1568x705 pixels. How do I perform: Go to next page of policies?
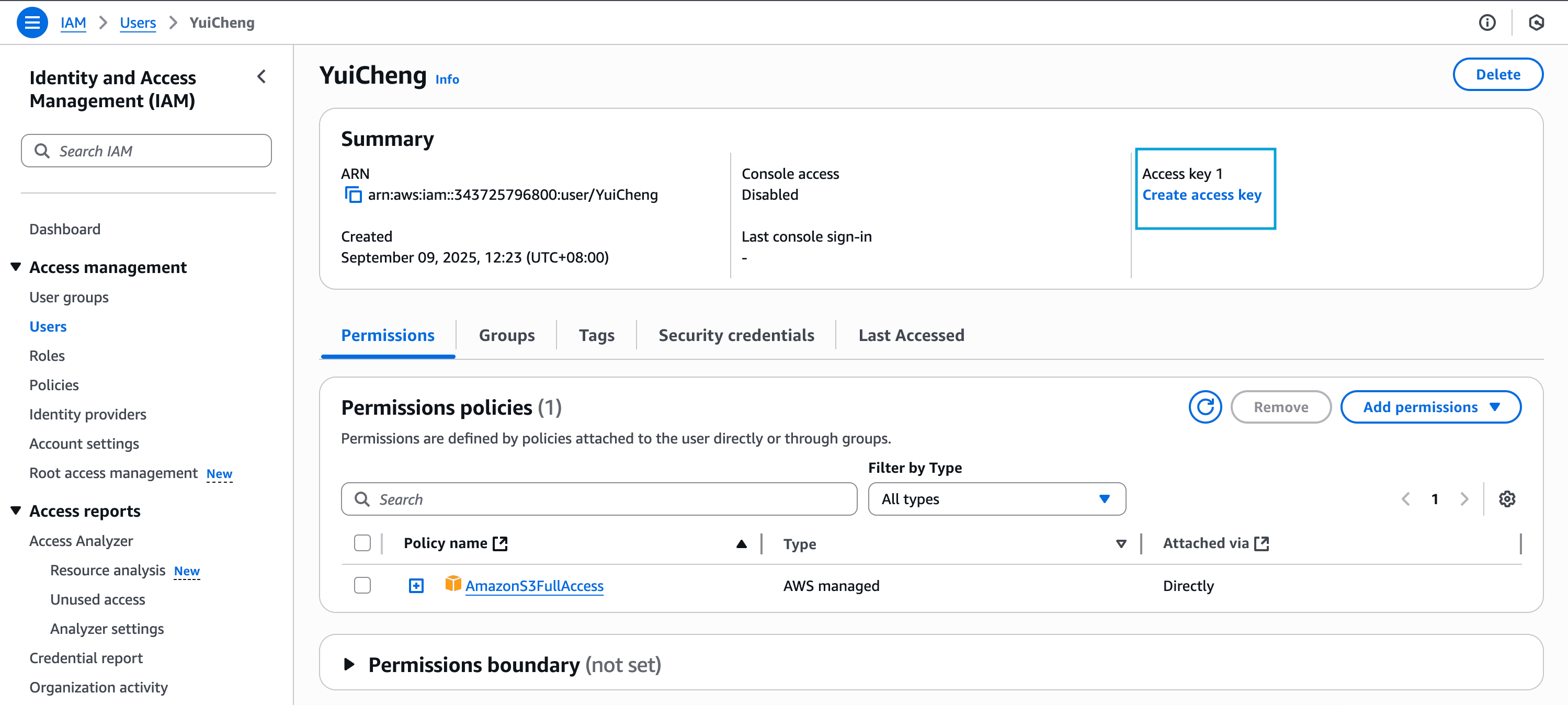(1464, 499)
